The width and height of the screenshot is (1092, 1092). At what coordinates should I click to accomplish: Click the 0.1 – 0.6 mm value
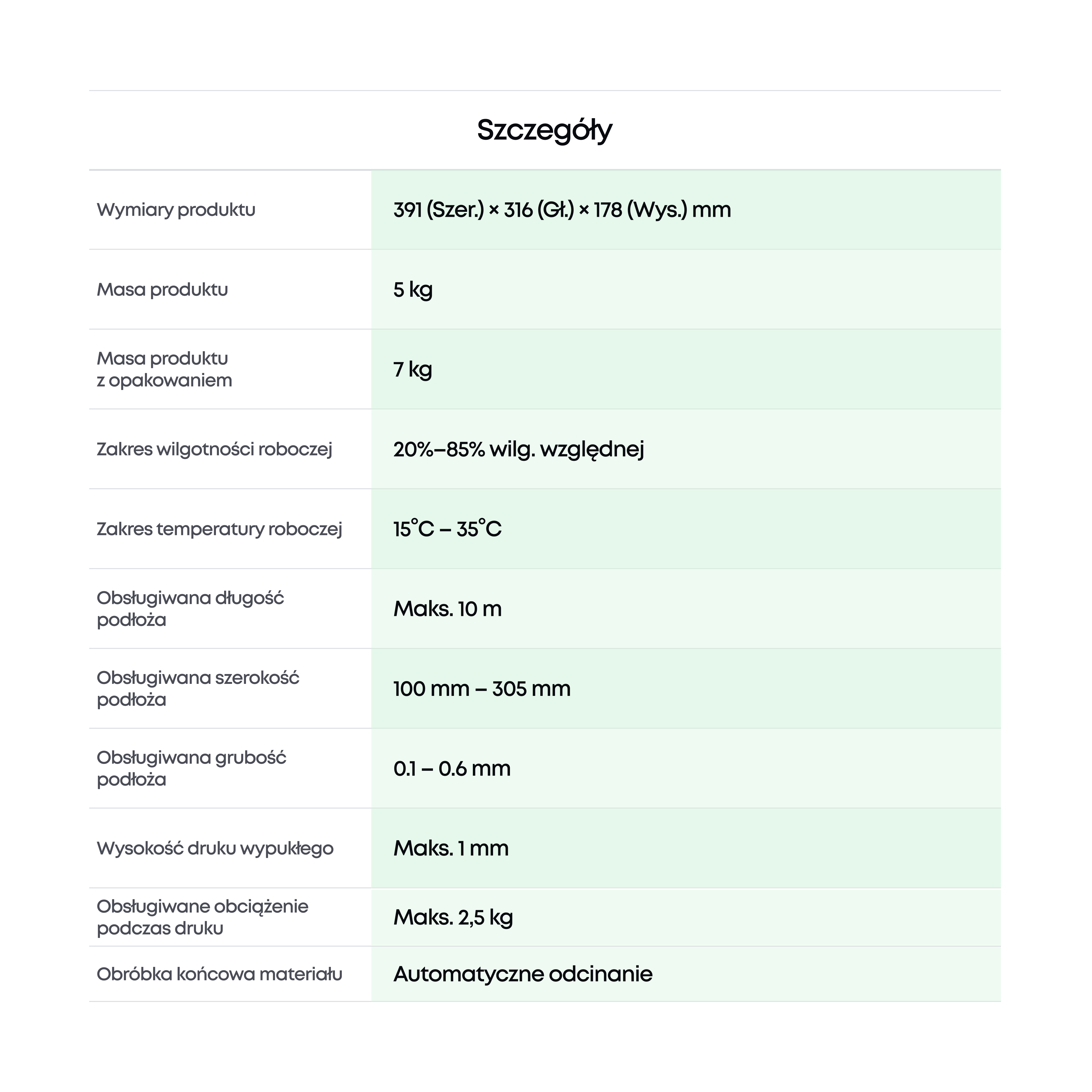coord(452,768)
